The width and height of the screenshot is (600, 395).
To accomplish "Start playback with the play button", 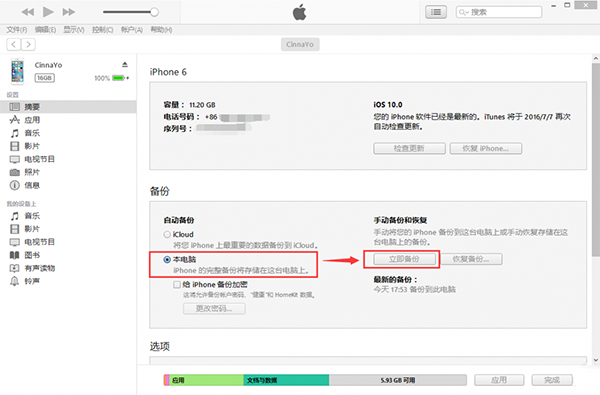I will coord(48,12).
